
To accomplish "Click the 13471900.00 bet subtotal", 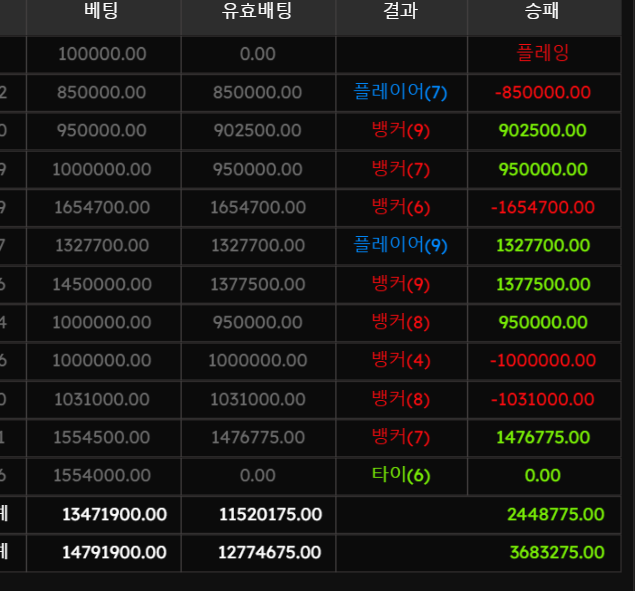I will [x=114, y=514].
